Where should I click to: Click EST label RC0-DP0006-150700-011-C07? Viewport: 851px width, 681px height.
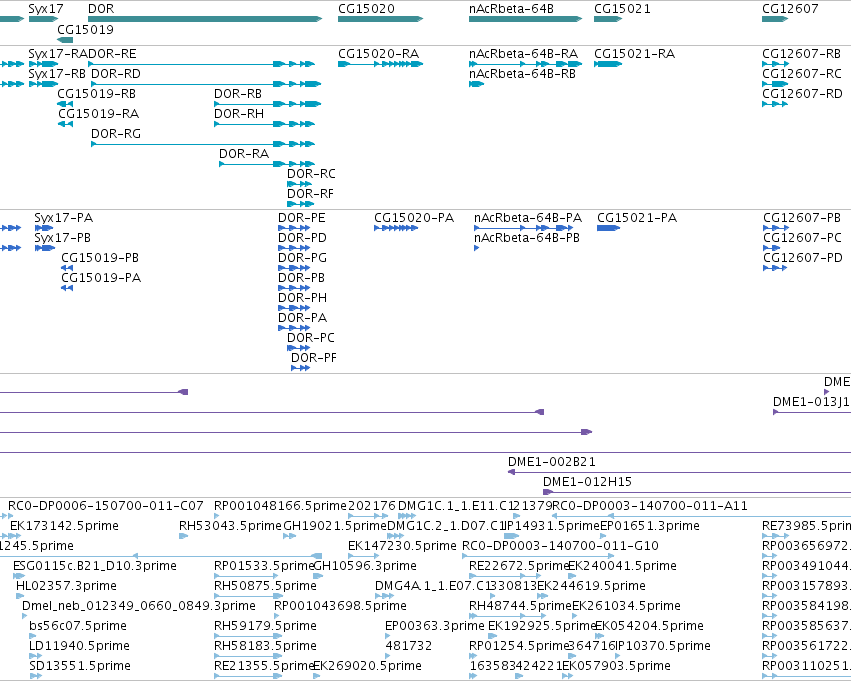(106, 506)
